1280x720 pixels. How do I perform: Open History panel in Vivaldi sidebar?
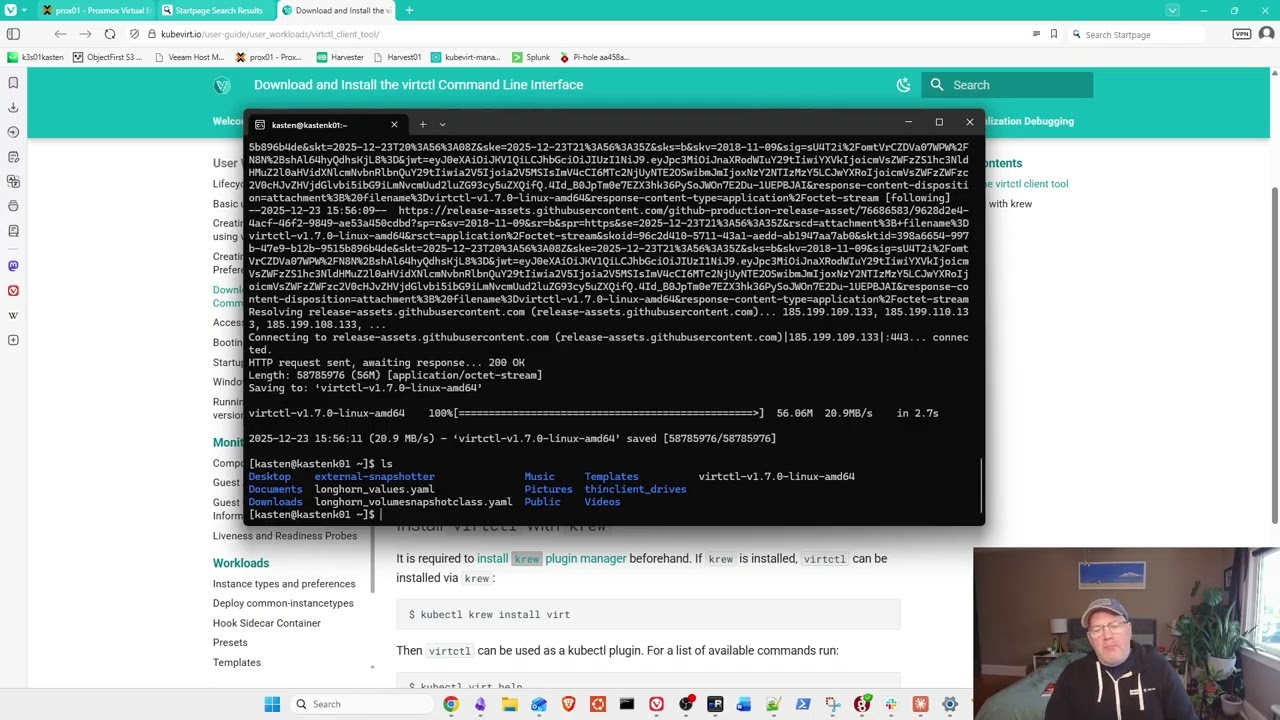[13, 132]
